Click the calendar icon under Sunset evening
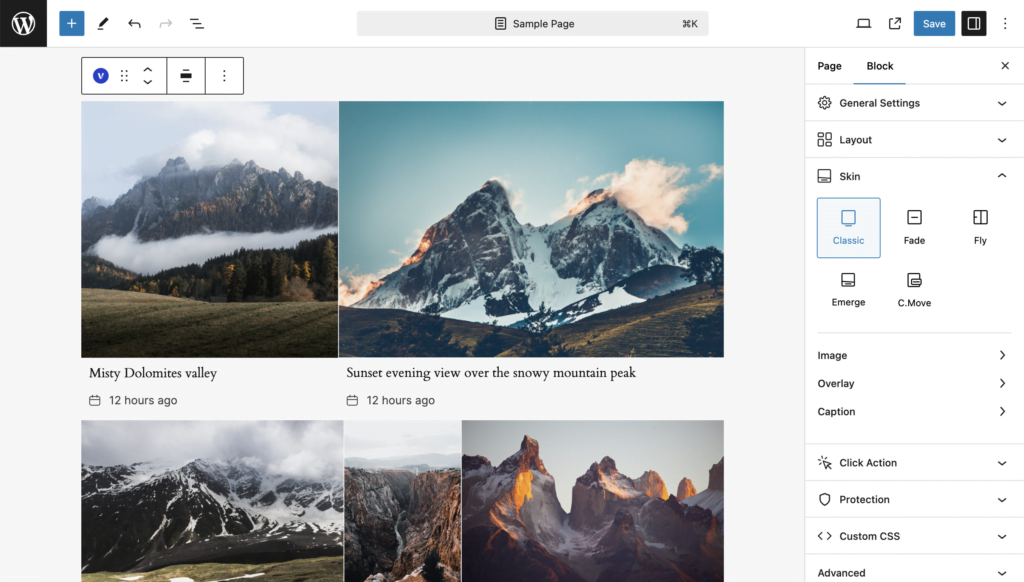The height and width of the screenshot is (582, 1024). [x=352, y=400]
